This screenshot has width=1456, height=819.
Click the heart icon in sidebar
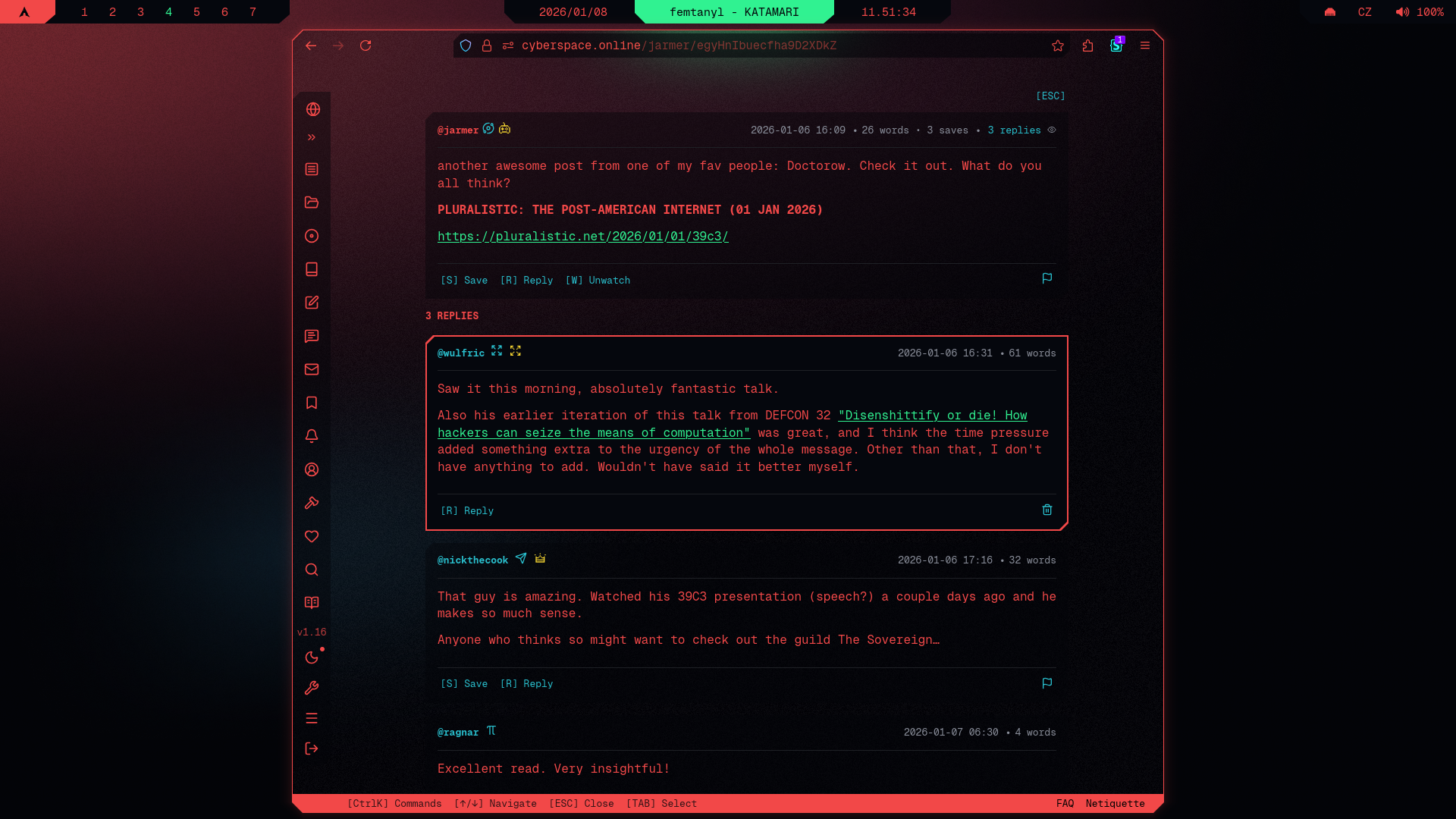click(312, 536)
